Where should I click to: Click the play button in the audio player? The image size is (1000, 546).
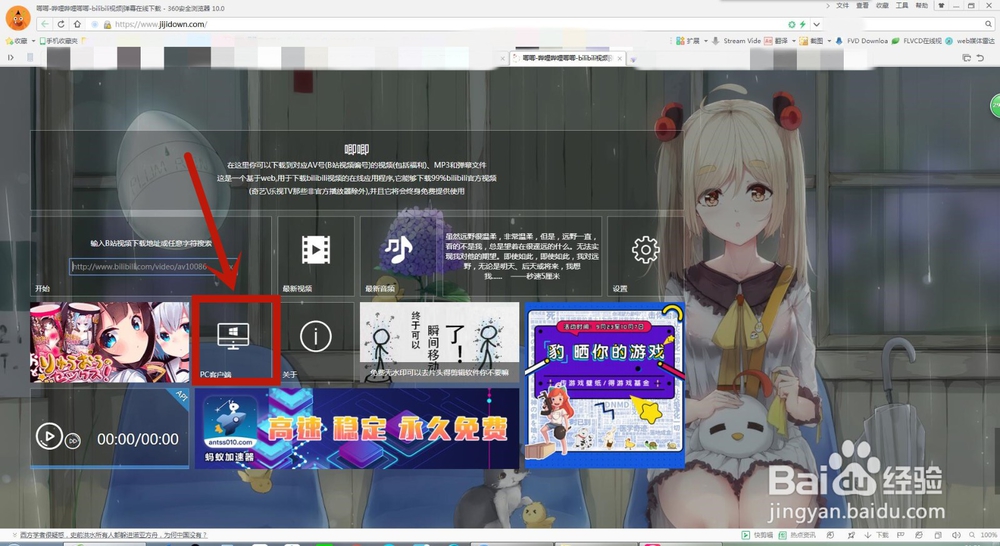coord(48,438)
